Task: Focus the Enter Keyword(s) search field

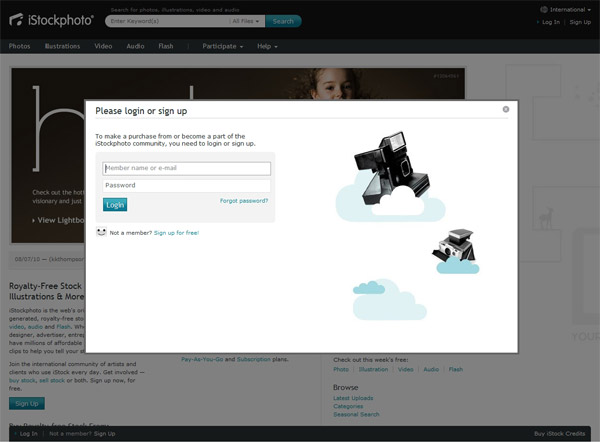Action: (x=168, y=21)
